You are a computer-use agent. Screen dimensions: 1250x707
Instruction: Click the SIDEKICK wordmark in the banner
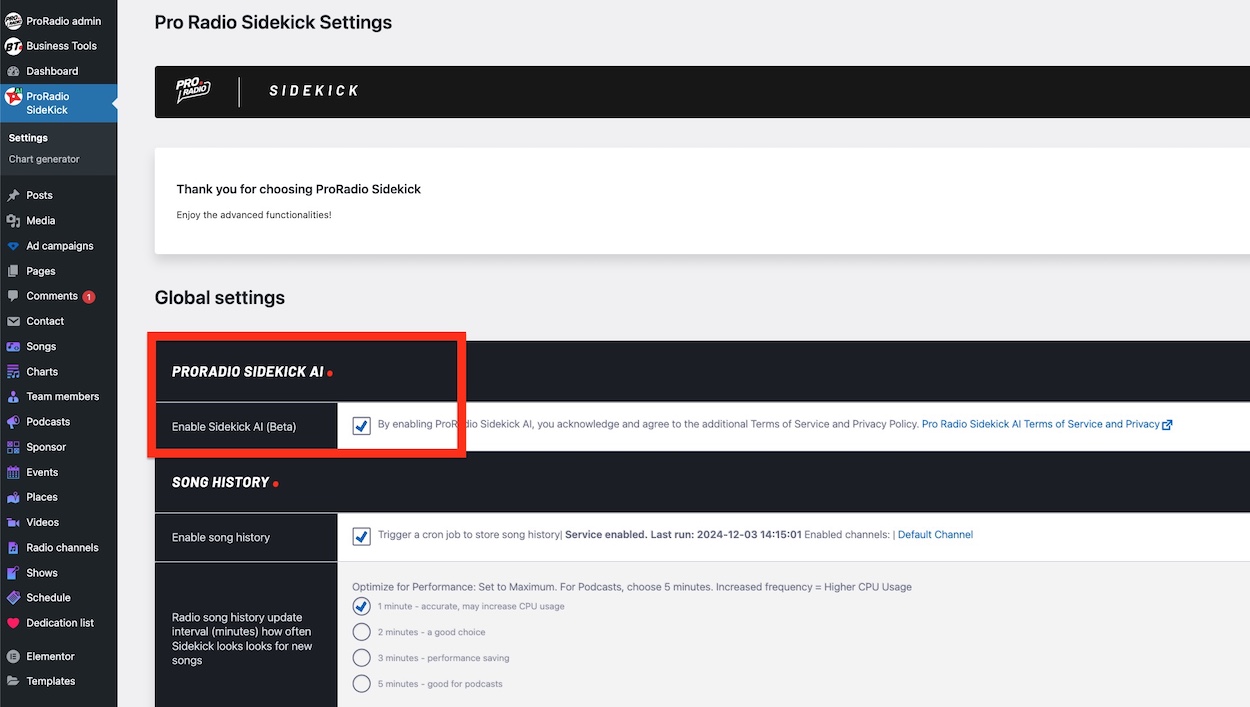(314, 91)
